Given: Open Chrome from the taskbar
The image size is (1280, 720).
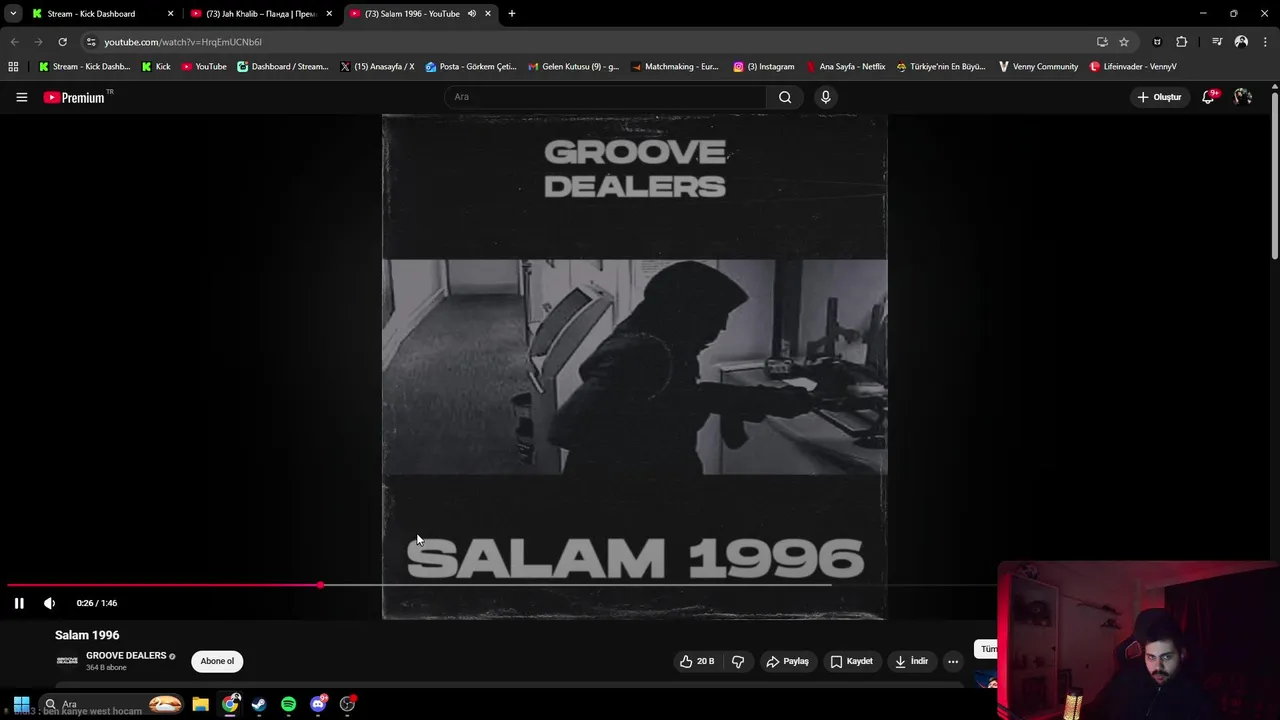Looking at the screenshot, I should click(x=230, y=704).
